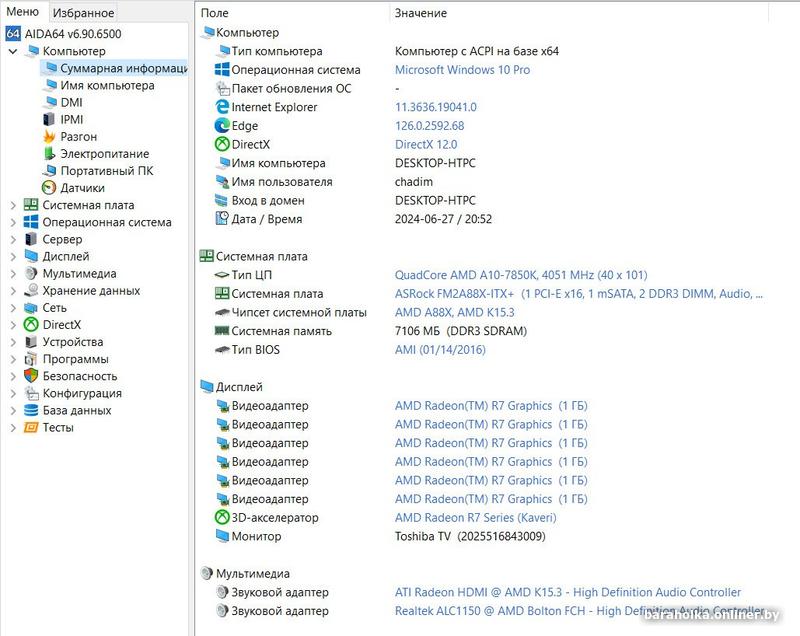Image resolution: width=800 pixels, height=636 pixels.
Task: Open the Microsoft Windows 10 Pro link
Action: point(462,70)
